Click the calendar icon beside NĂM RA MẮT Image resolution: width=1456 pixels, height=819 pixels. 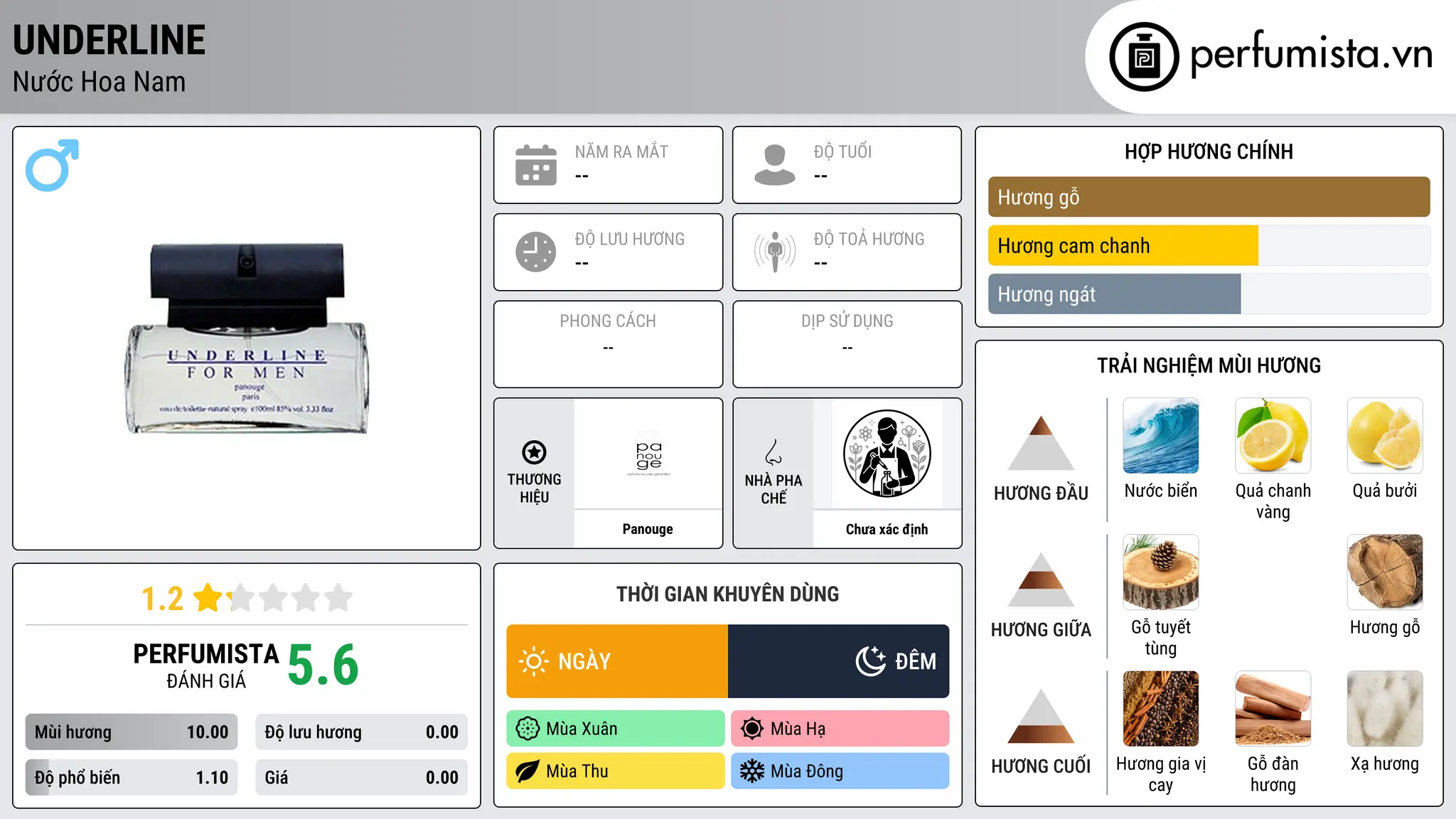(x=536, y=165)
